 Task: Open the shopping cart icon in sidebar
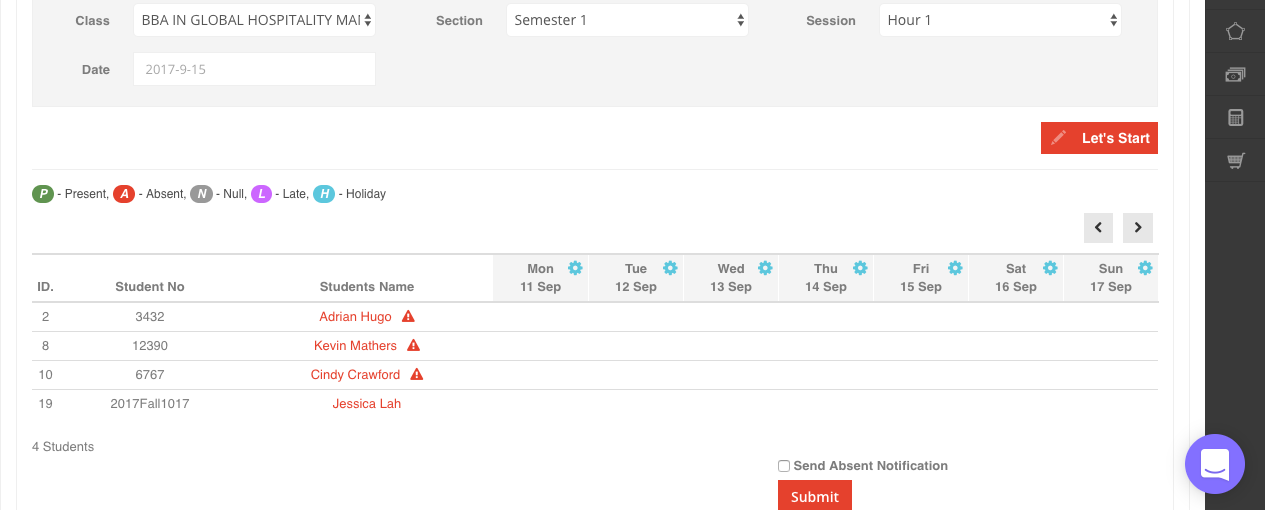[x=1235, y=160]
